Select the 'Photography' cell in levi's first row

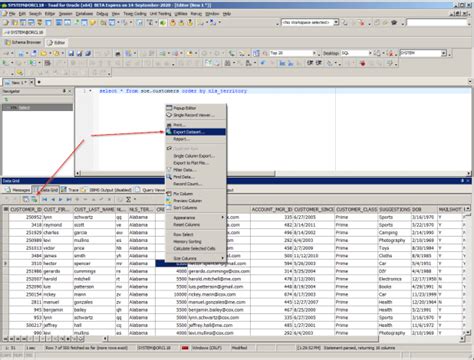tap(395, 240)
